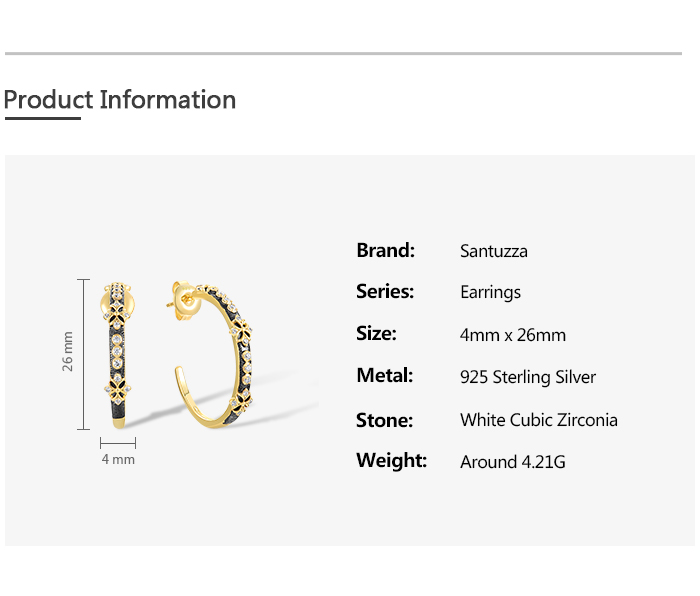Click the Weight label

coord(391,461)
